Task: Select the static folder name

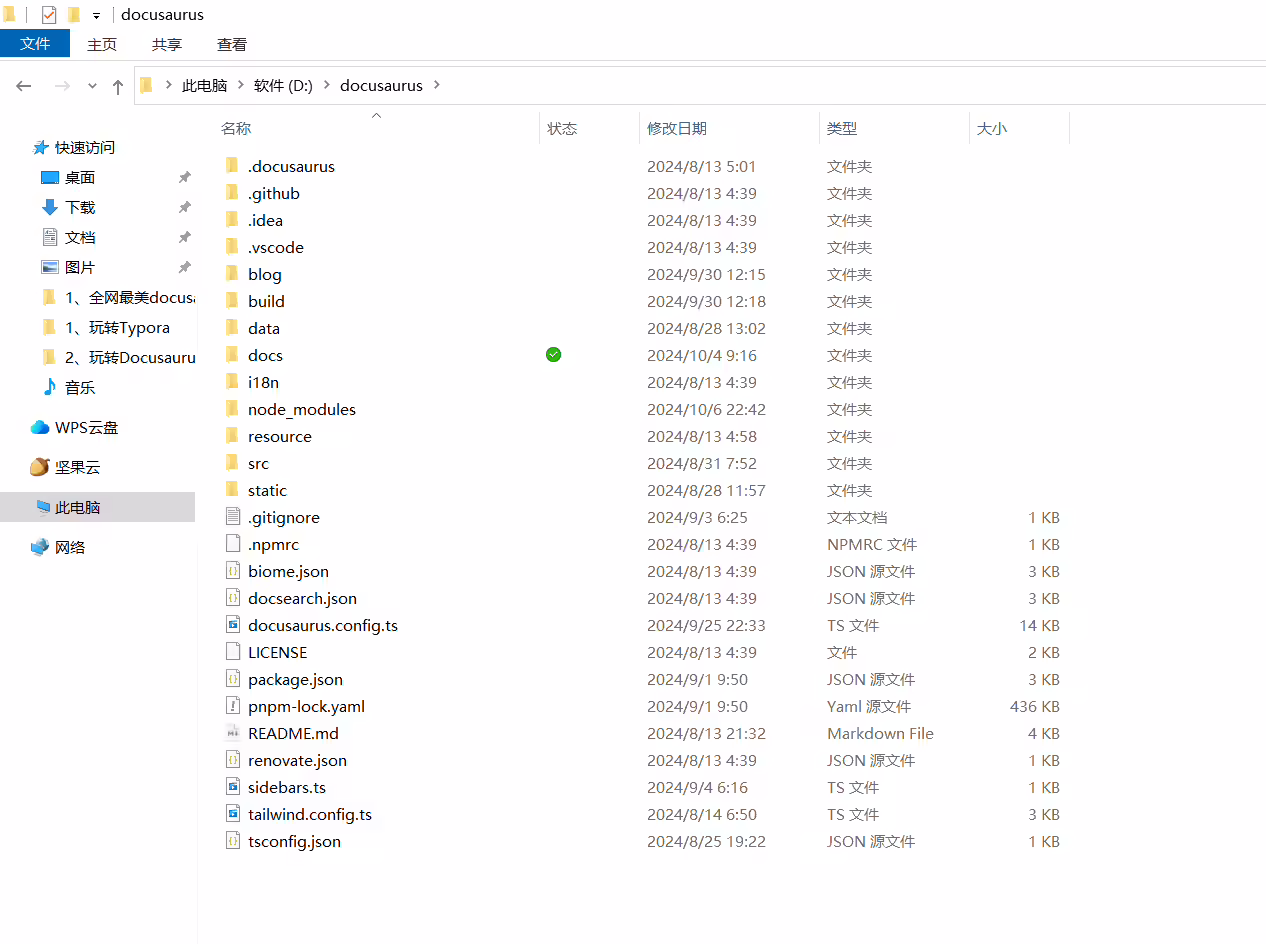Action: (x=267, y=490)
